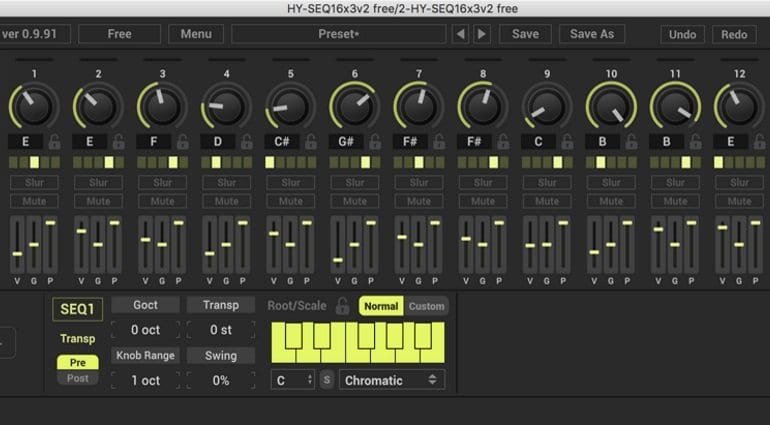
Task: Select Pre transpose mode
Action: pyautogui.click(x=78, y=363)
